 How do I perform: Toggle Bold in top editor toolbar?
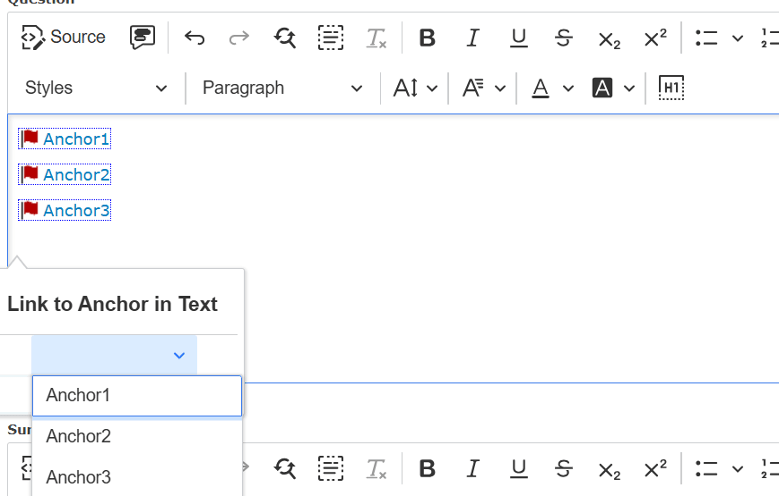pyautogui.click(x=427, y=38)
